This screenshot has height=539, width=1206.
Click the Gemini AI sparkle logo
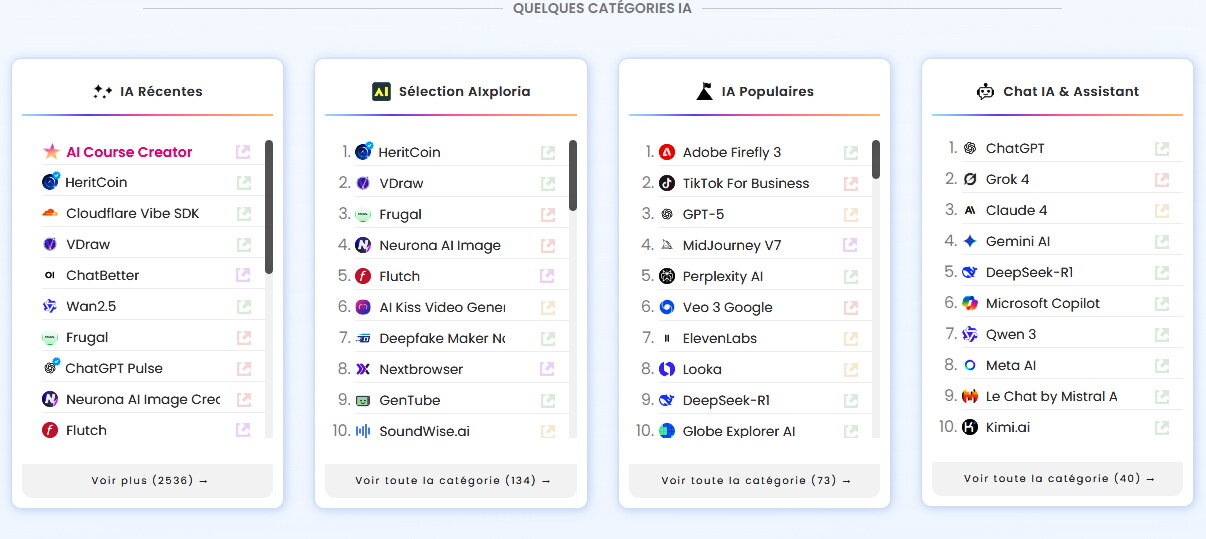pyautogui.click(x=970, y=242)
